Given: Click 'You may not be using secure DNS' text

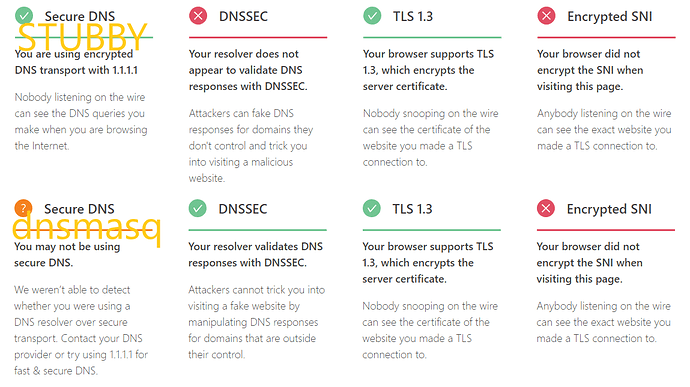Looking at the screenshot, I should [x=67, y=254].
